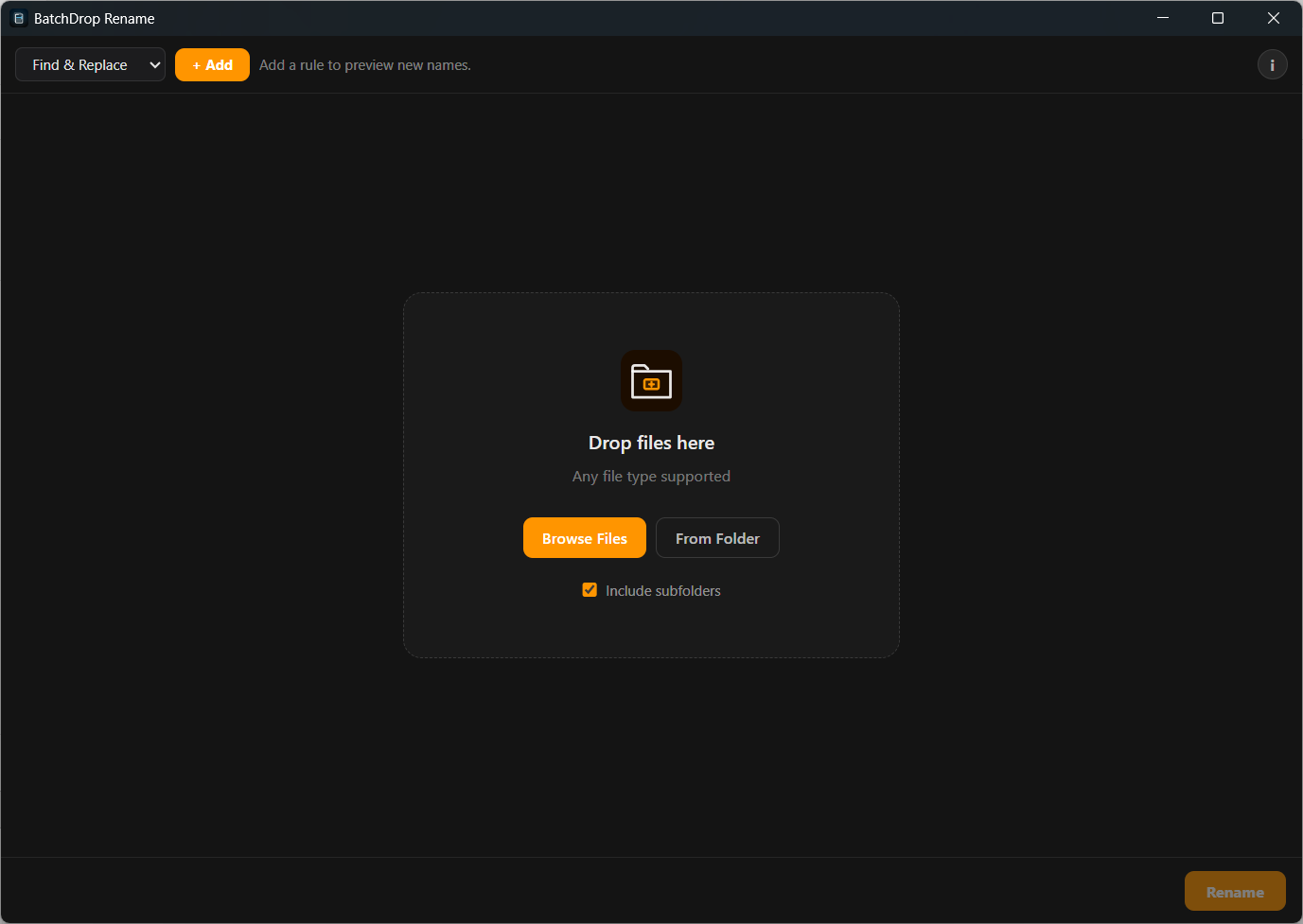Maximize the BatchDrop Rename window

click(1218, 18)
